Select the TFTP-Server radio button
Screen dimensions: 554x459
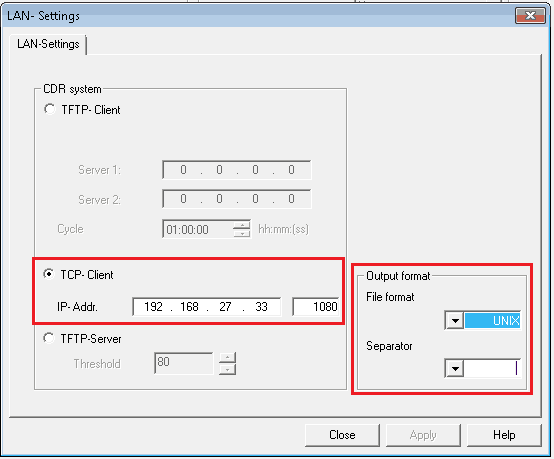point(49,338)
